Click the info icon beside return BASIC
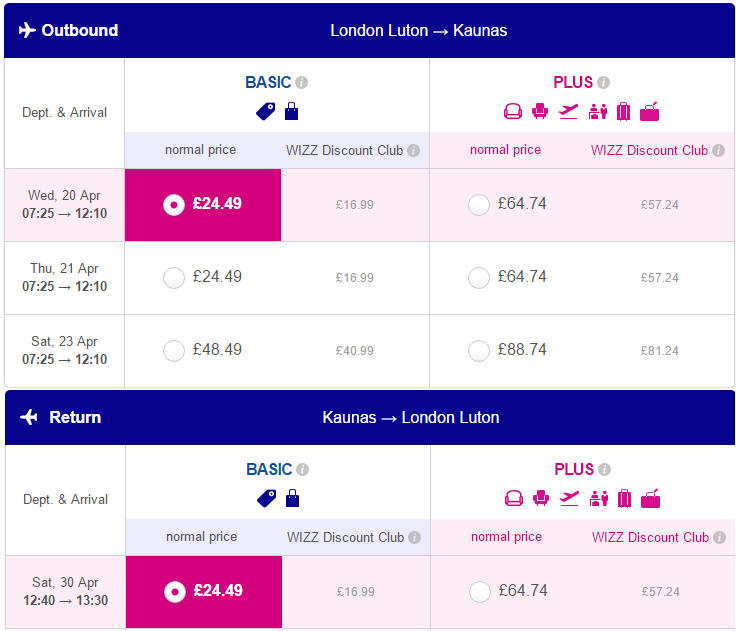Viewport: 736px width, 631px height. 303,469
